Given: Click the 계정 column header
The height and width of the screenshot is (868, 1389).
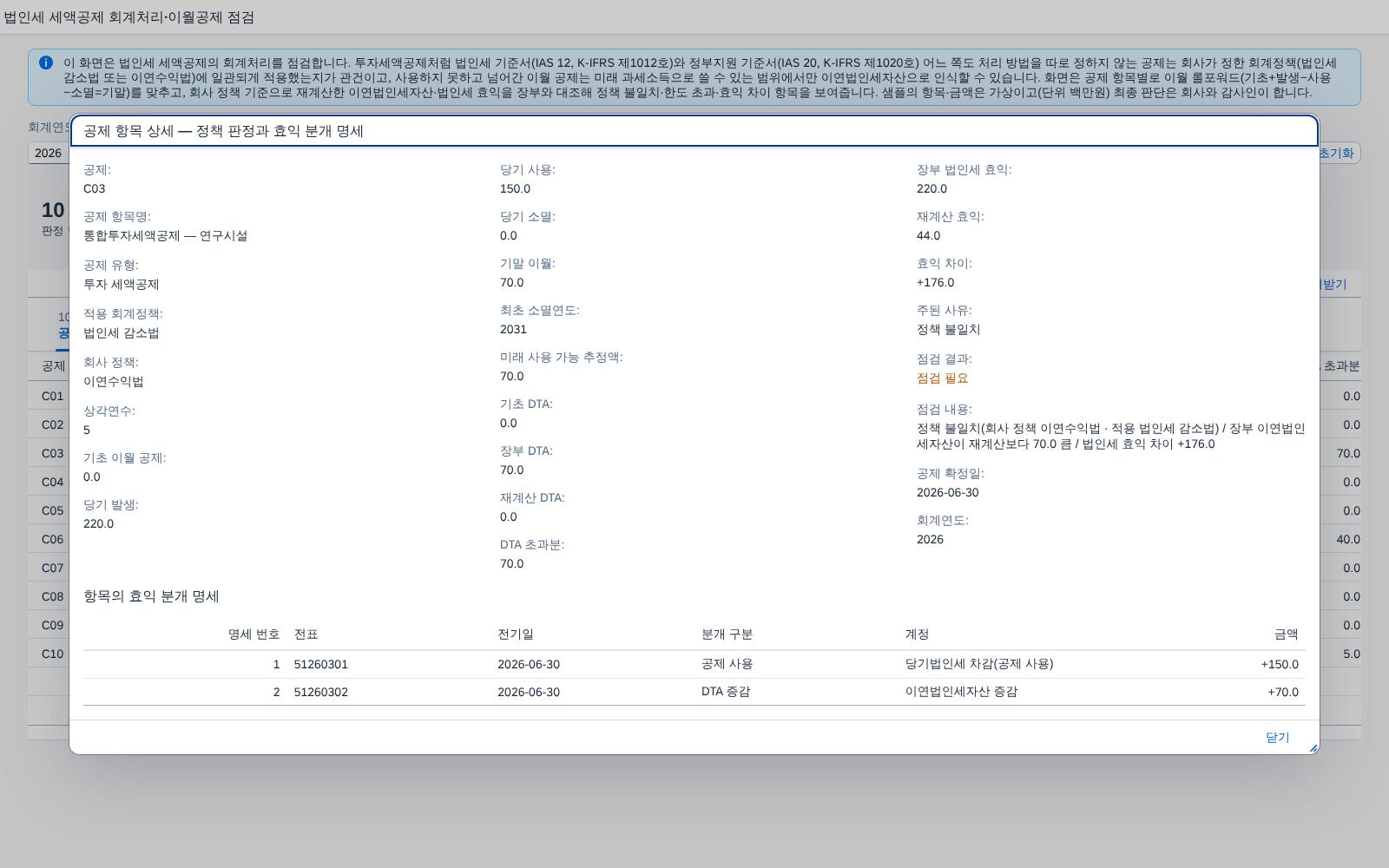Looking at the screenshot, I should 917,635.
